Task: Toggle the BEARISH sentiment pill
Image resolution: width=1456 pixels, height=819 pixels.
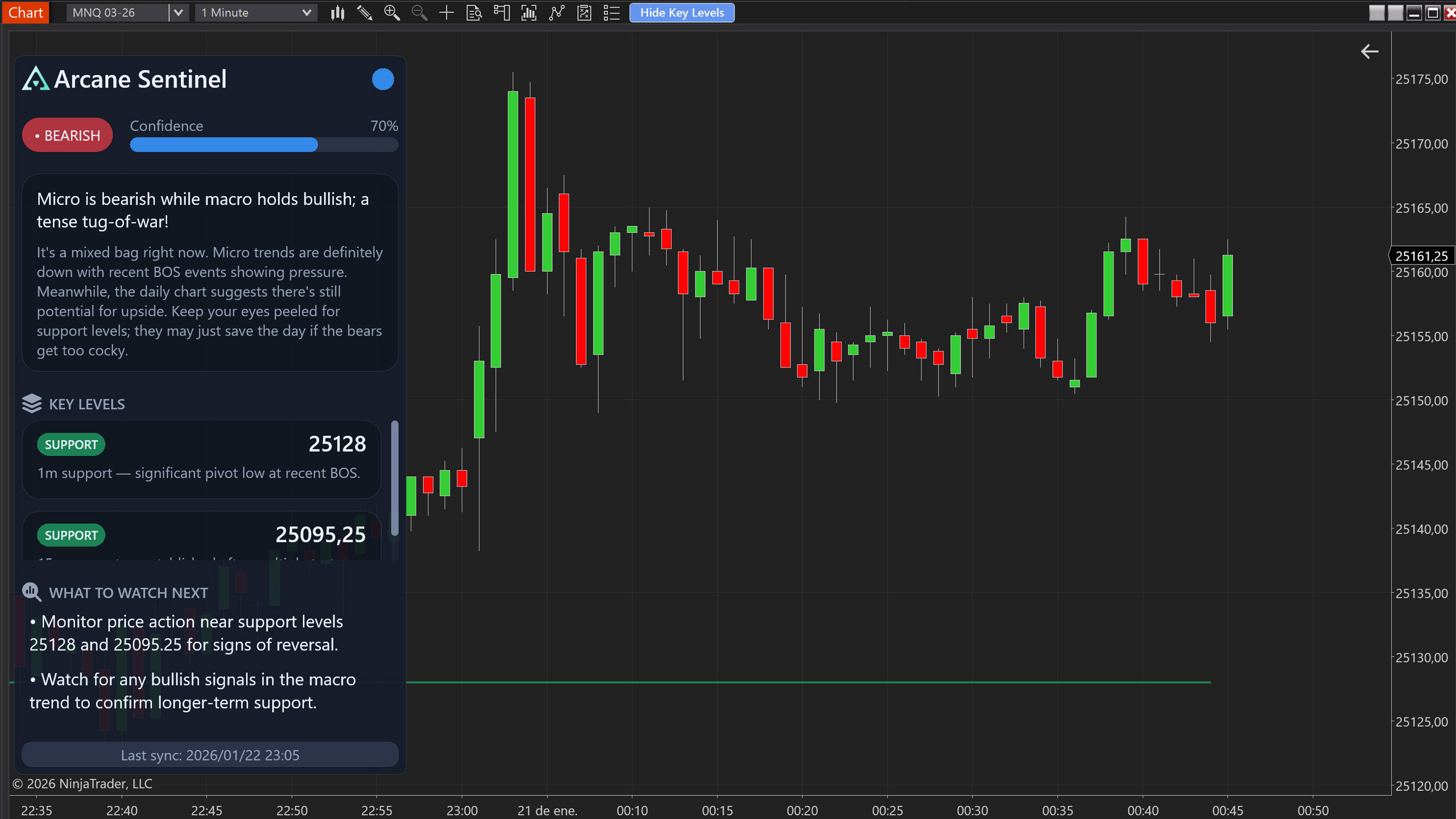Action: (67, 135)
